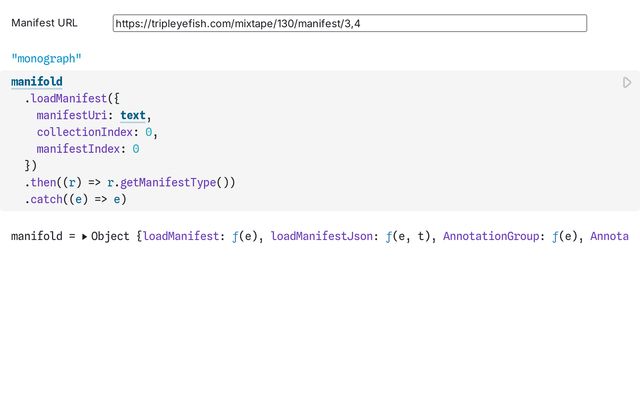Click the manifestUri property key
This screenshot has width=640, height=400.
[x=74, y=115]
